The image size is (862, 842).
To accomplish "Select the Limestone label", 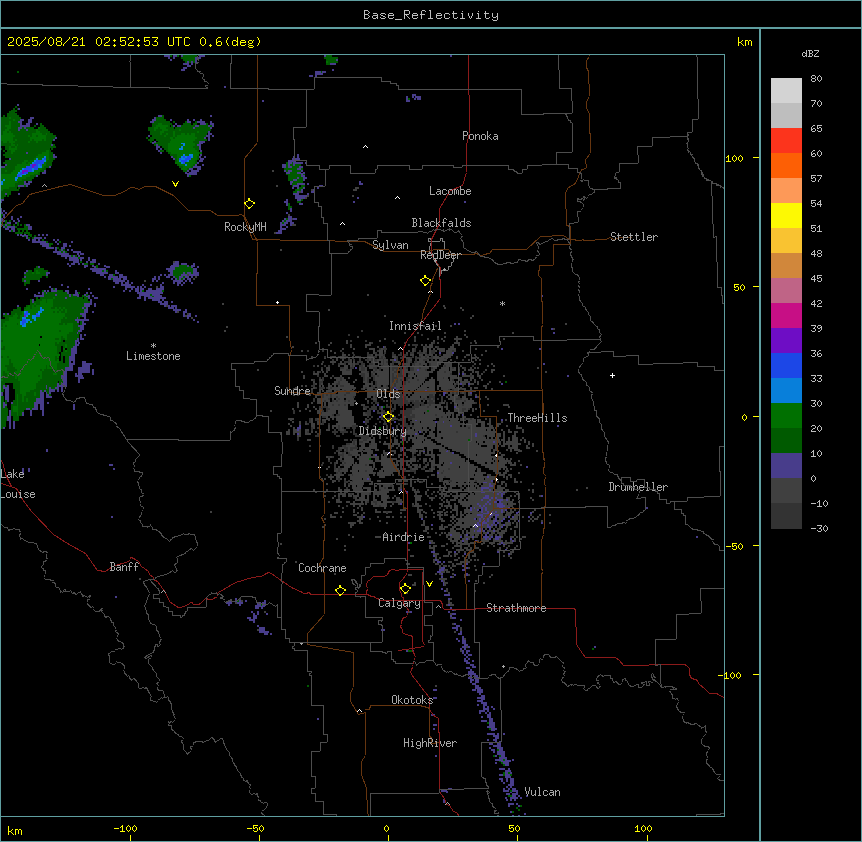I will tap(153, 356).
